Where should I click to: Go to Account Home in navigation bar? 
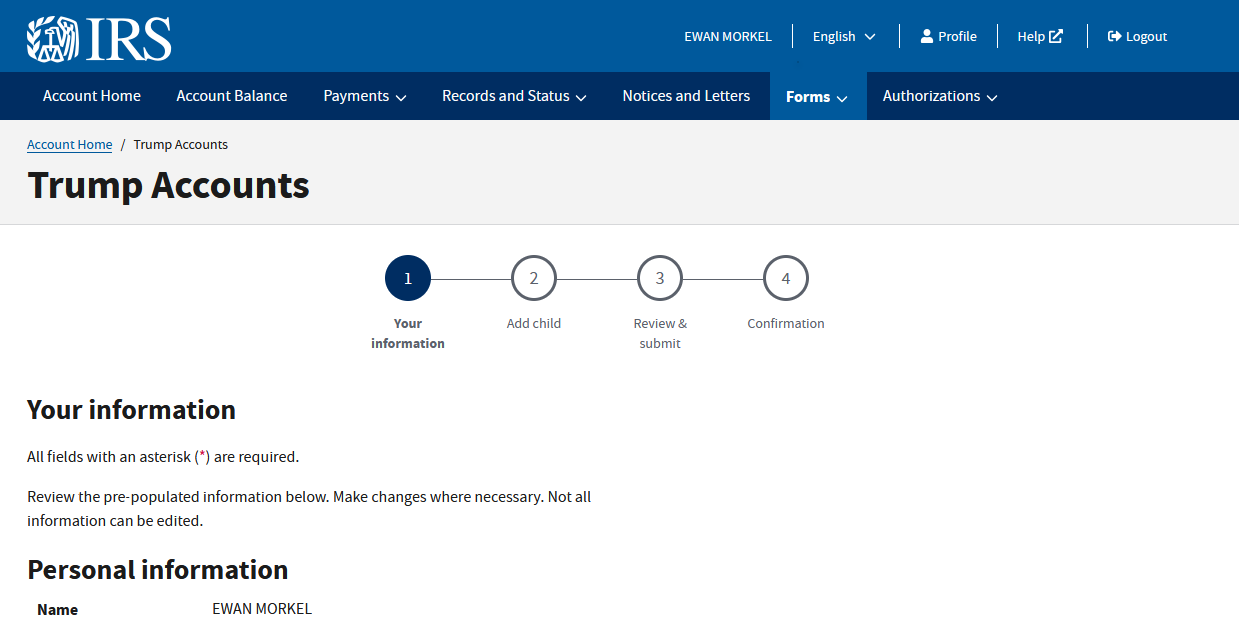point(92,96)
